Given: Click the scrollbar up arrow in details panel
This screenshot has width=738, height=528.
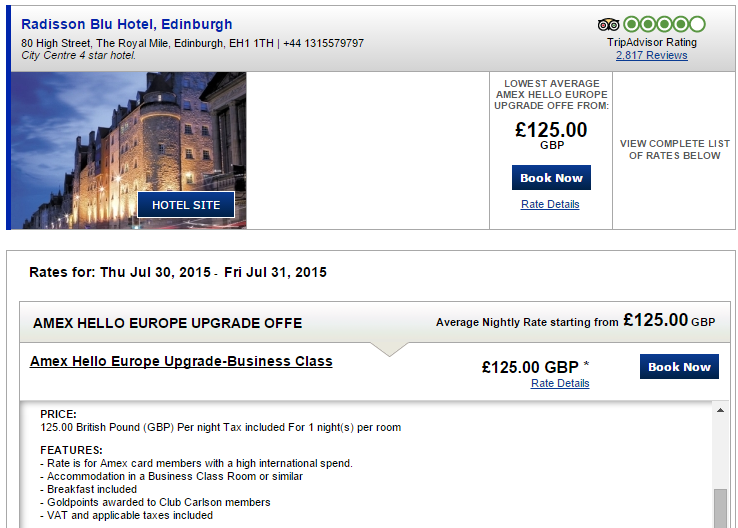Looking at the screenshot, I should (x=720, y=410).
